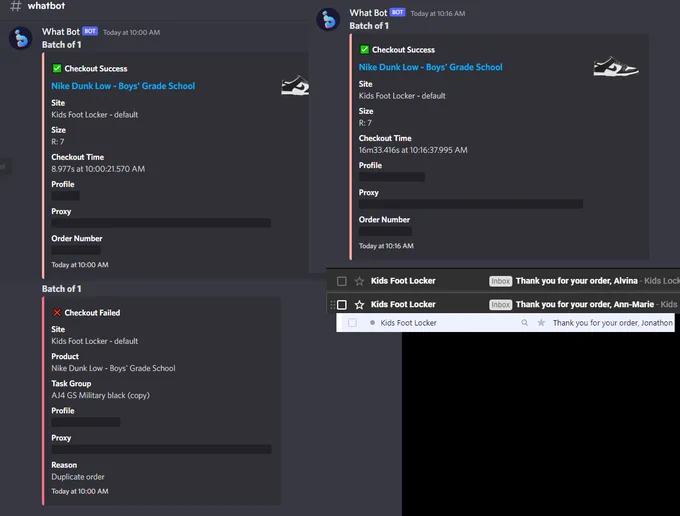This screenshot has height=516, width=680.
Task: Click What Bot username on 10:00 AM message
Action: pos(61,32)
